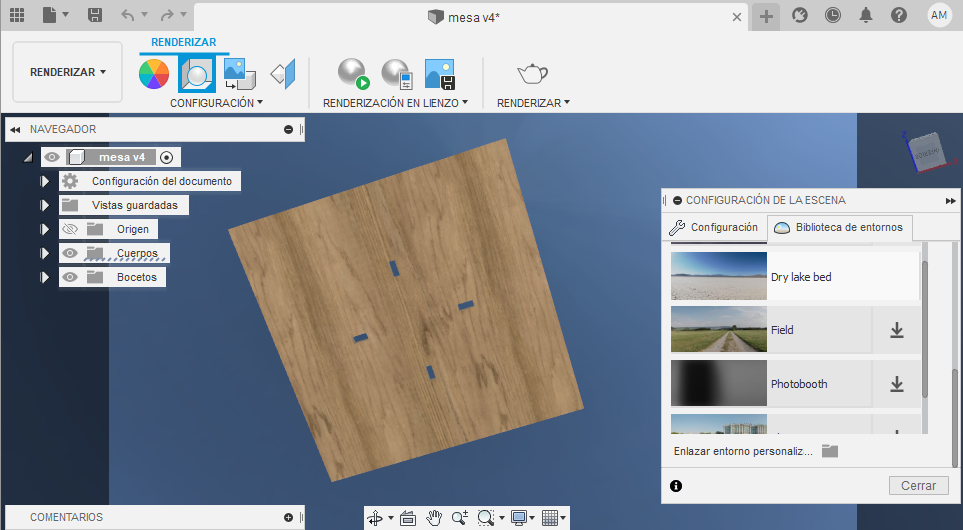The width and height of the screenshot is (963, 530).
Task: Click the ViewCube in viewport corner
Action: [927, 151]
